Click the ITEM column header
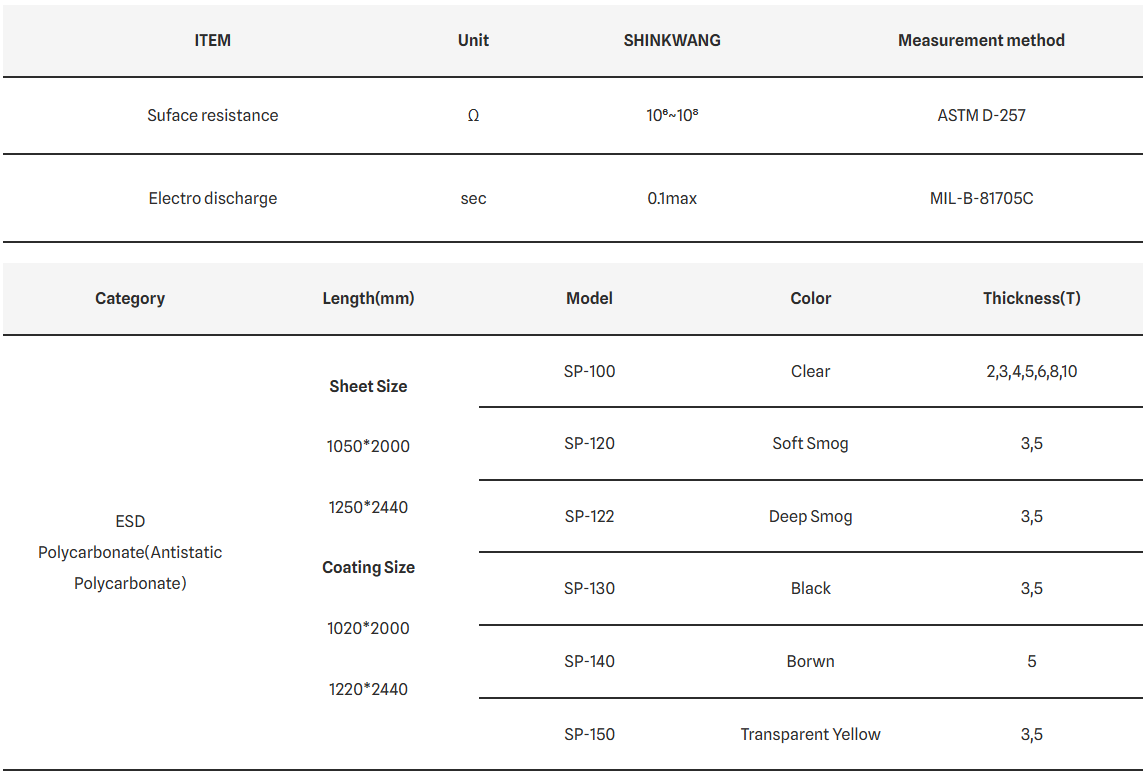Viewport: 1144px width, 773px height. 212,40
